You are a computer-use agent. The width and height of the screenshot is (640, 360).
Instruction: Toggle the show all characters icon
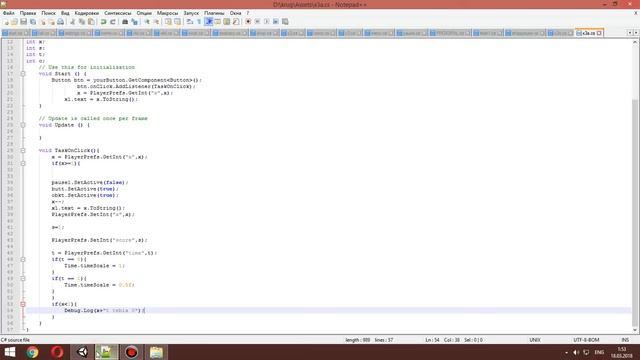click(199, 22)
